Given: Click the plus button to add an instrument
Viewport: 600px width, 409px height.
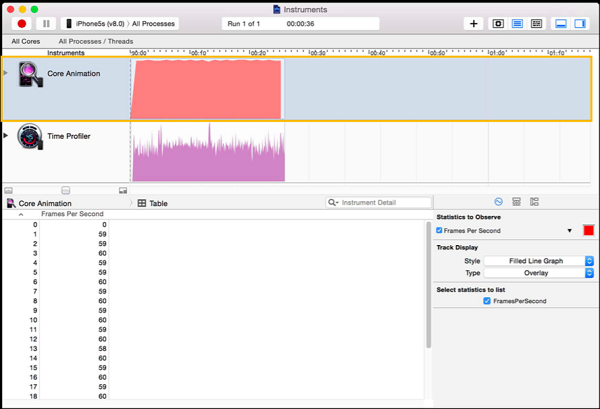Looking at the screenshot, I should [474, 23].
